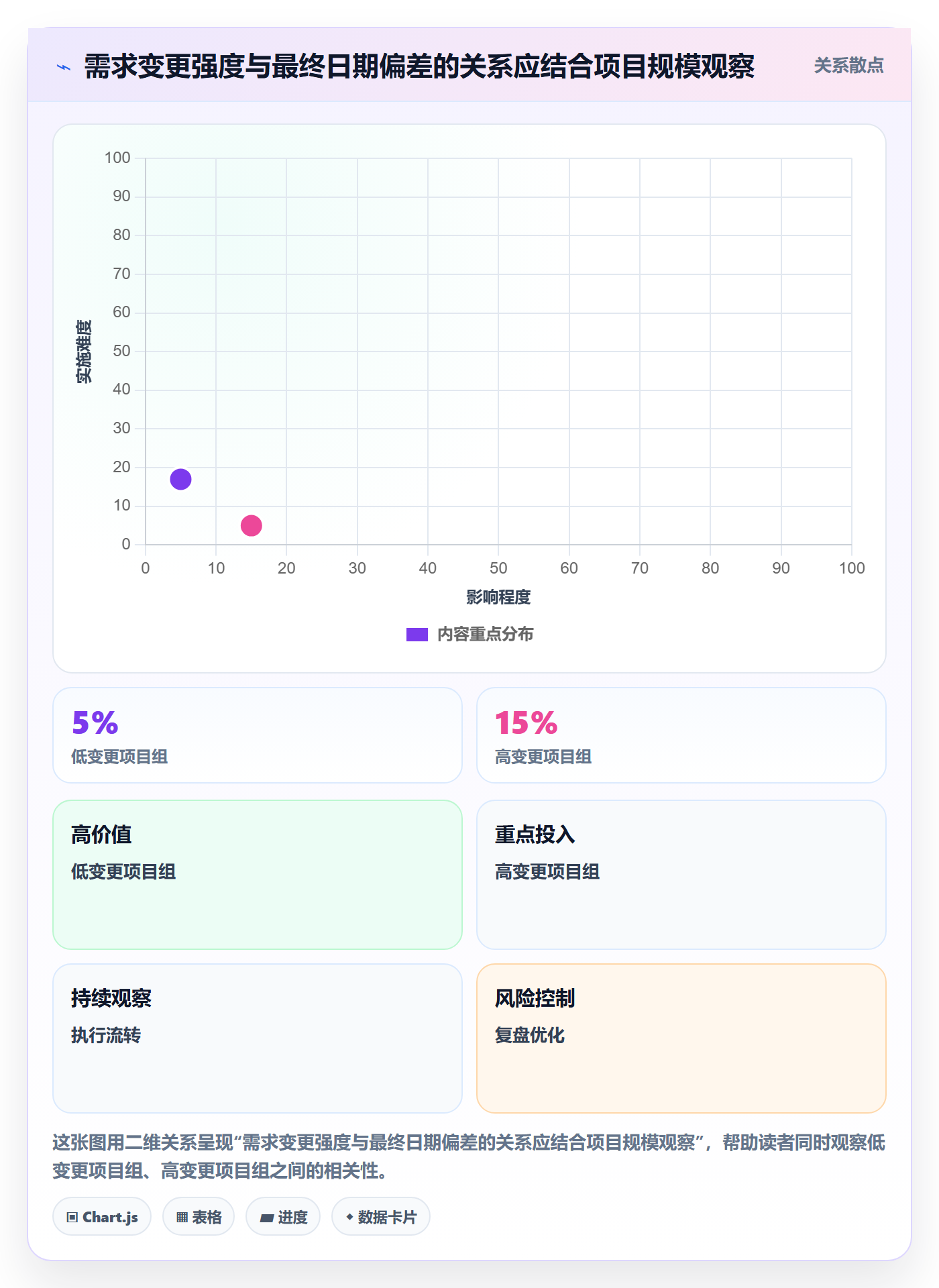
Task: Click the 内容重点分布 legend label
Action: [486, 635]
